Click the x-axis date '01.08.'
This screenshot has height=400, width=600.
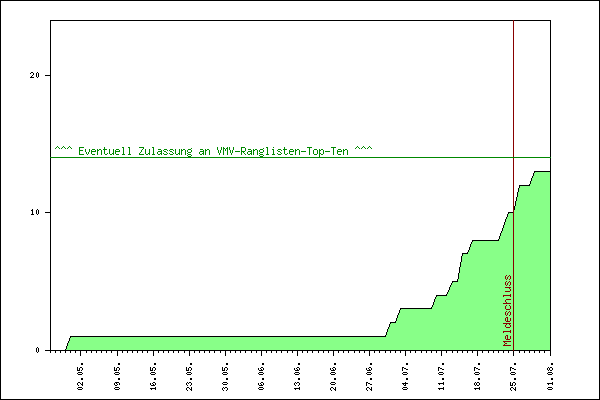click(x=550, y=377)
